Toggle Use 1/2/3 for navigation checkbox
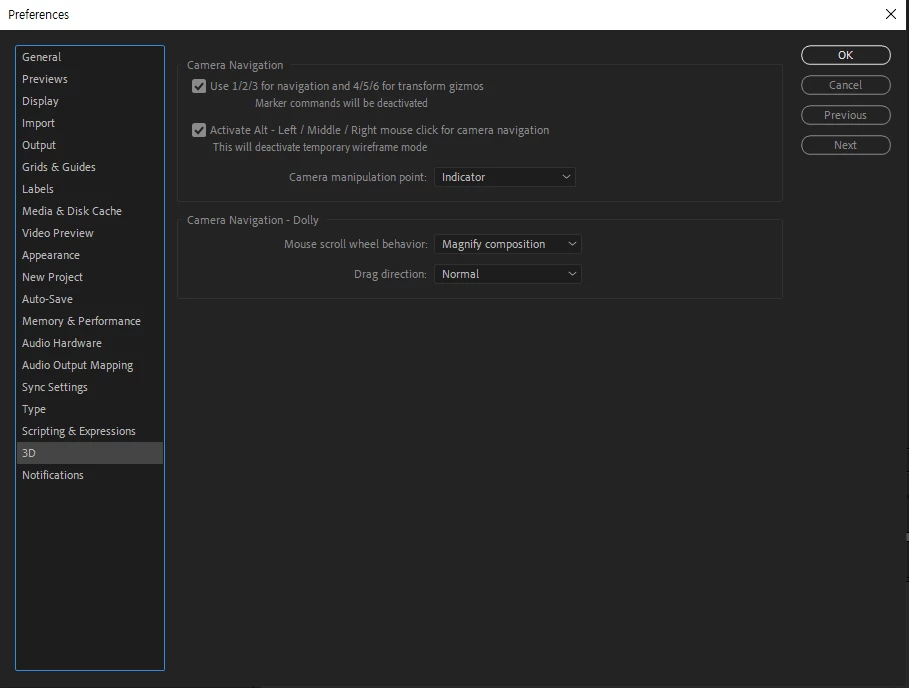The height and width of the screenshot is (688, 909). tap(199, 86)
